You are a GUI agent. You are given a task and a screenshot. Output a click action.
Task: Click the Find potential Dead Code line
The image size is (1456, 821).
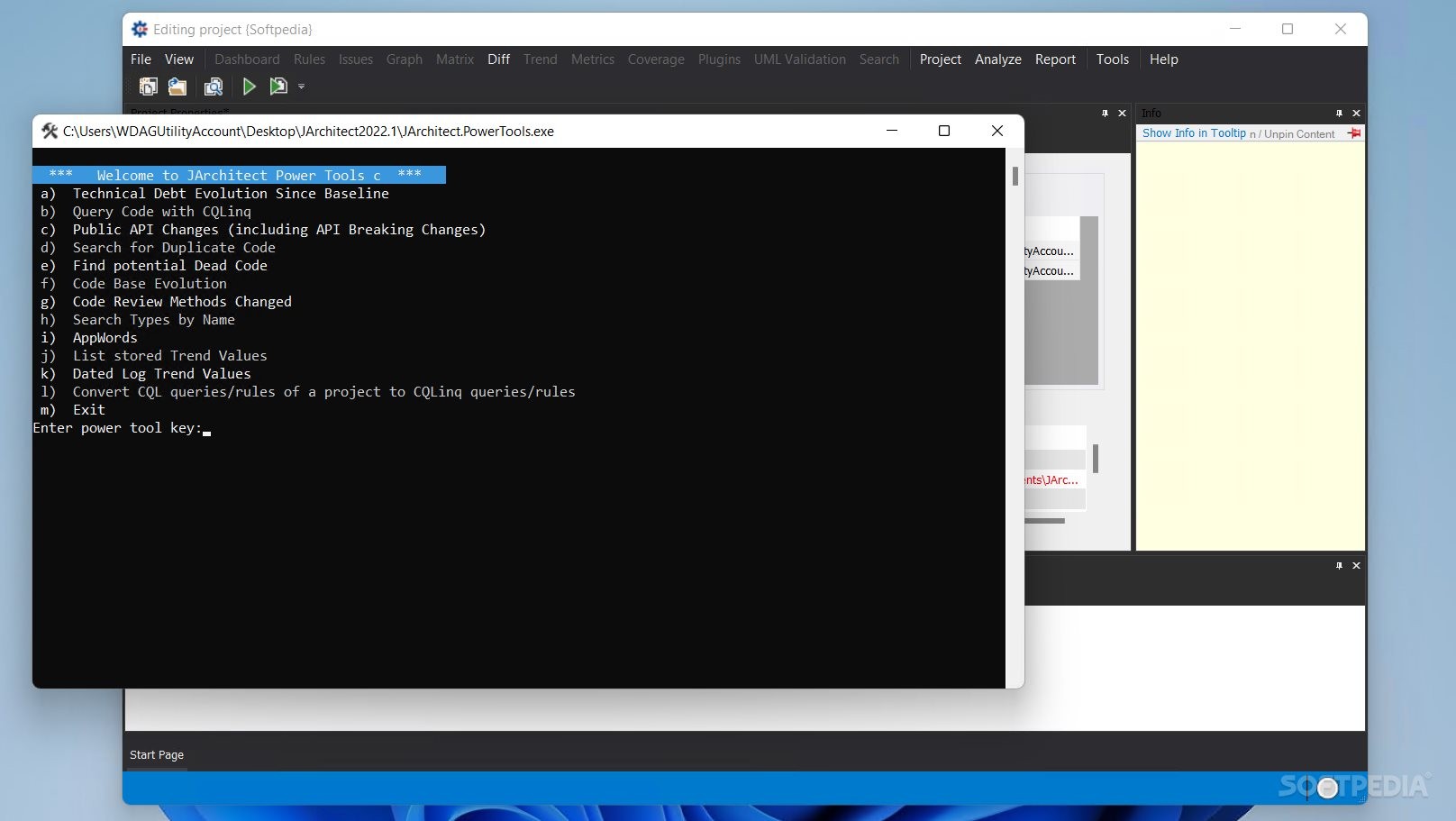click(x=154, y=266)
